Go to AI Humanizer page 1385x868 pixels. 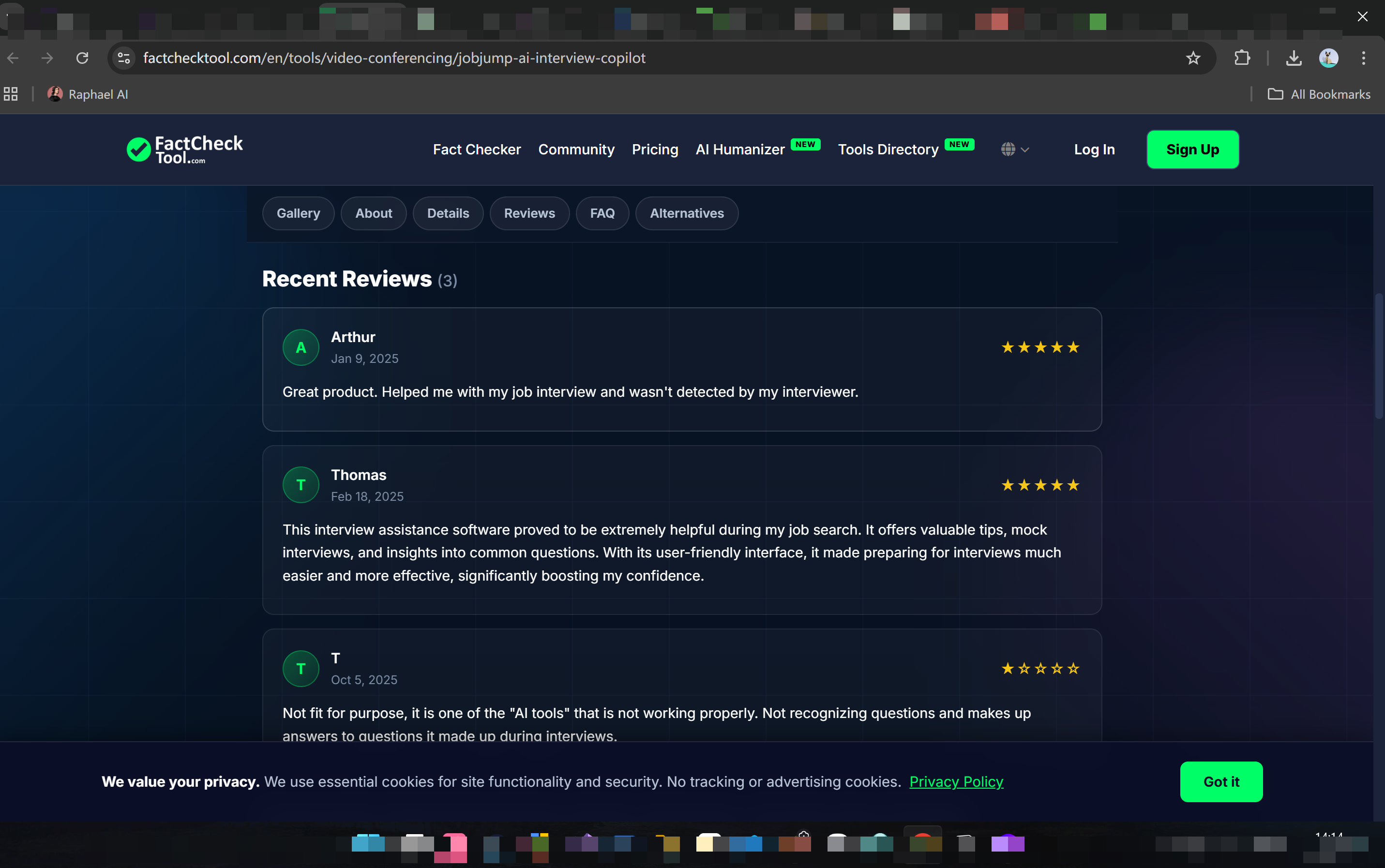click(x=739, y=149)
